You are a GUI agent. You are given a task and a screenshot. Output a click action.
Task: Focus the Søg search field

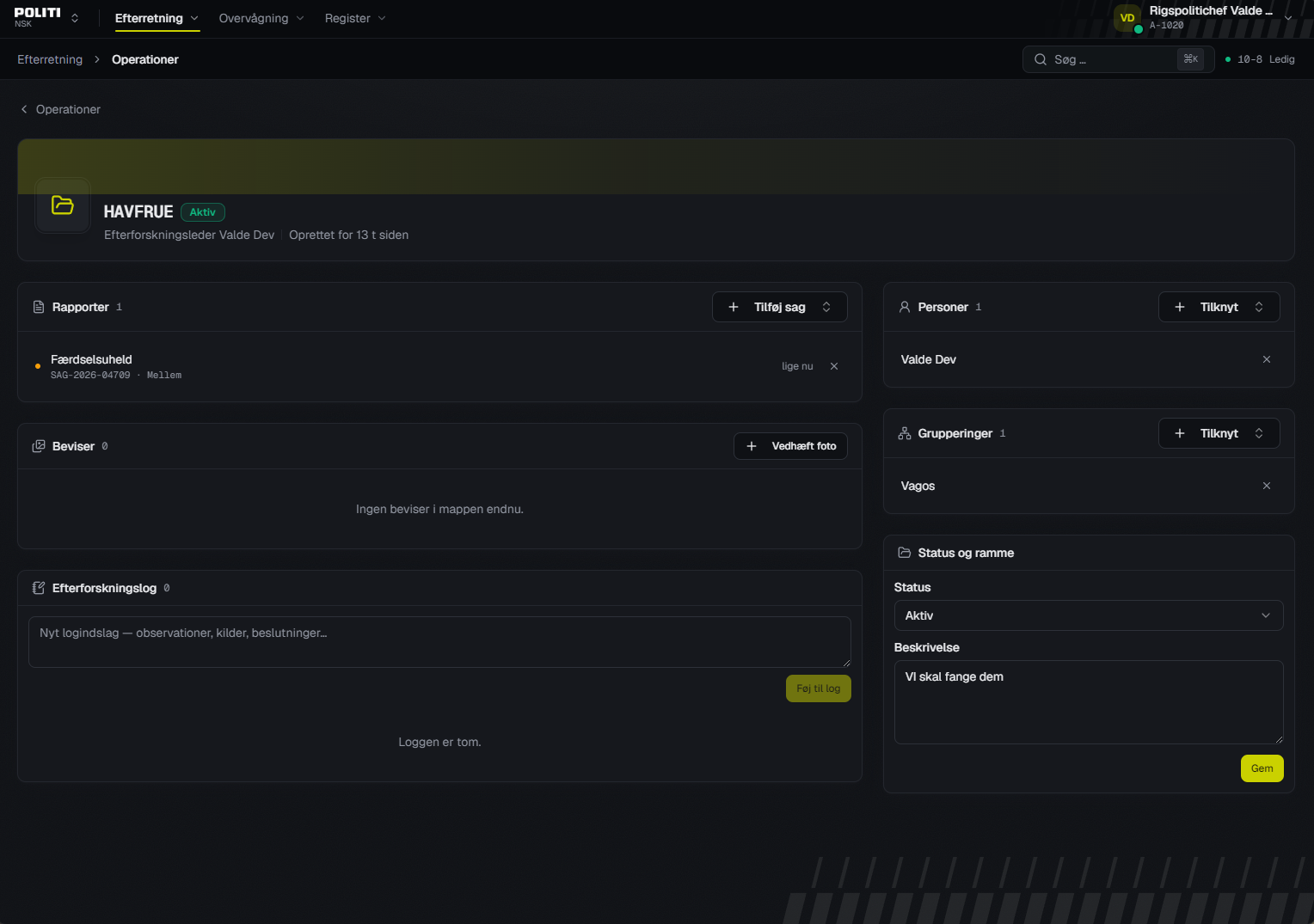pos(1118,59)
